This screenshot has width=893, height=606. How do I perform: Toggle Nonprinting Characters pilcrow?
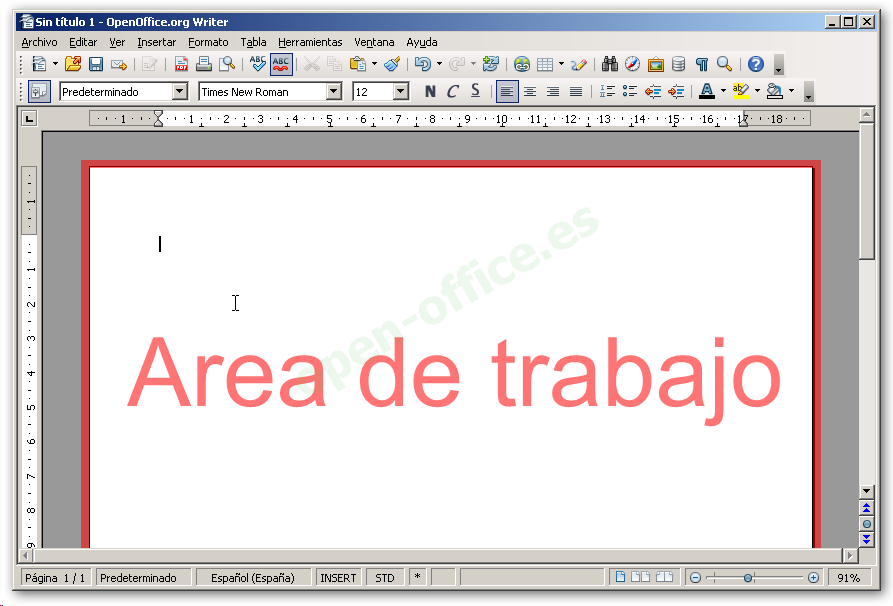702,64
